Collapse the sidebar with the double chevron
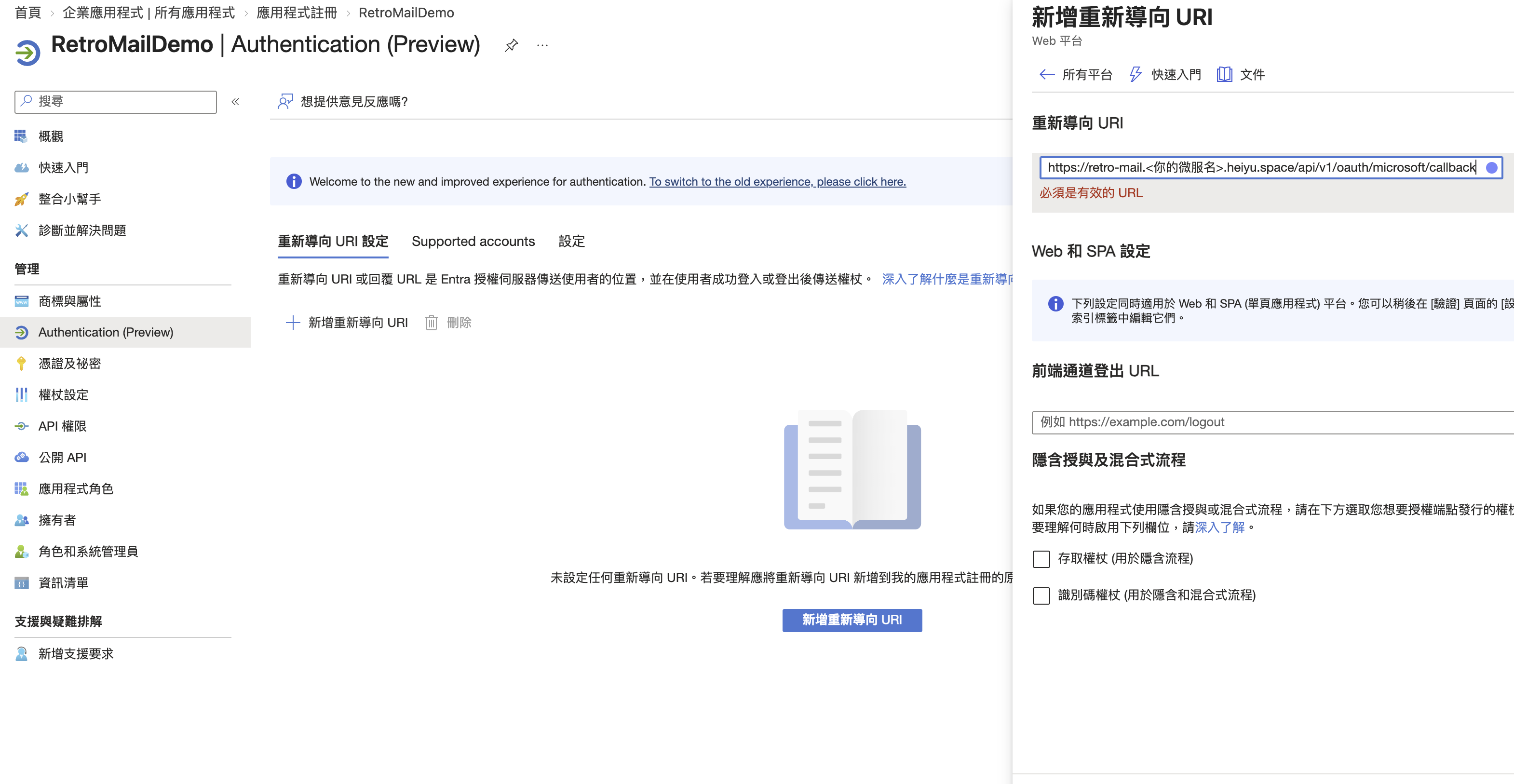Viewport: 1514px width, 784px height. (235, 102)
